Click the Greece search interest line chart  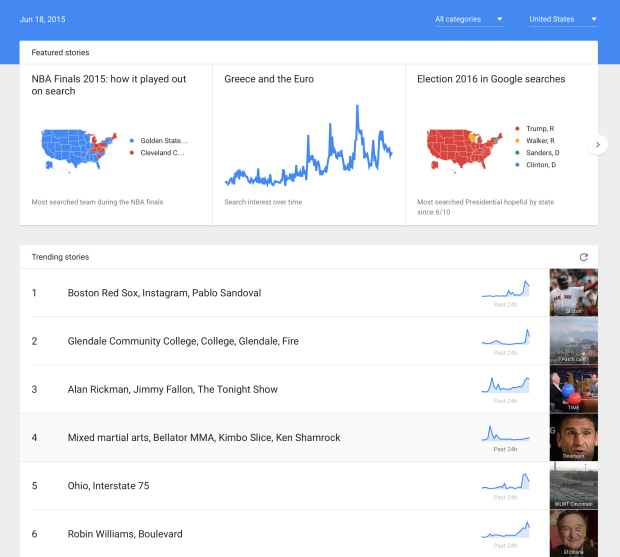click(308, 145)
